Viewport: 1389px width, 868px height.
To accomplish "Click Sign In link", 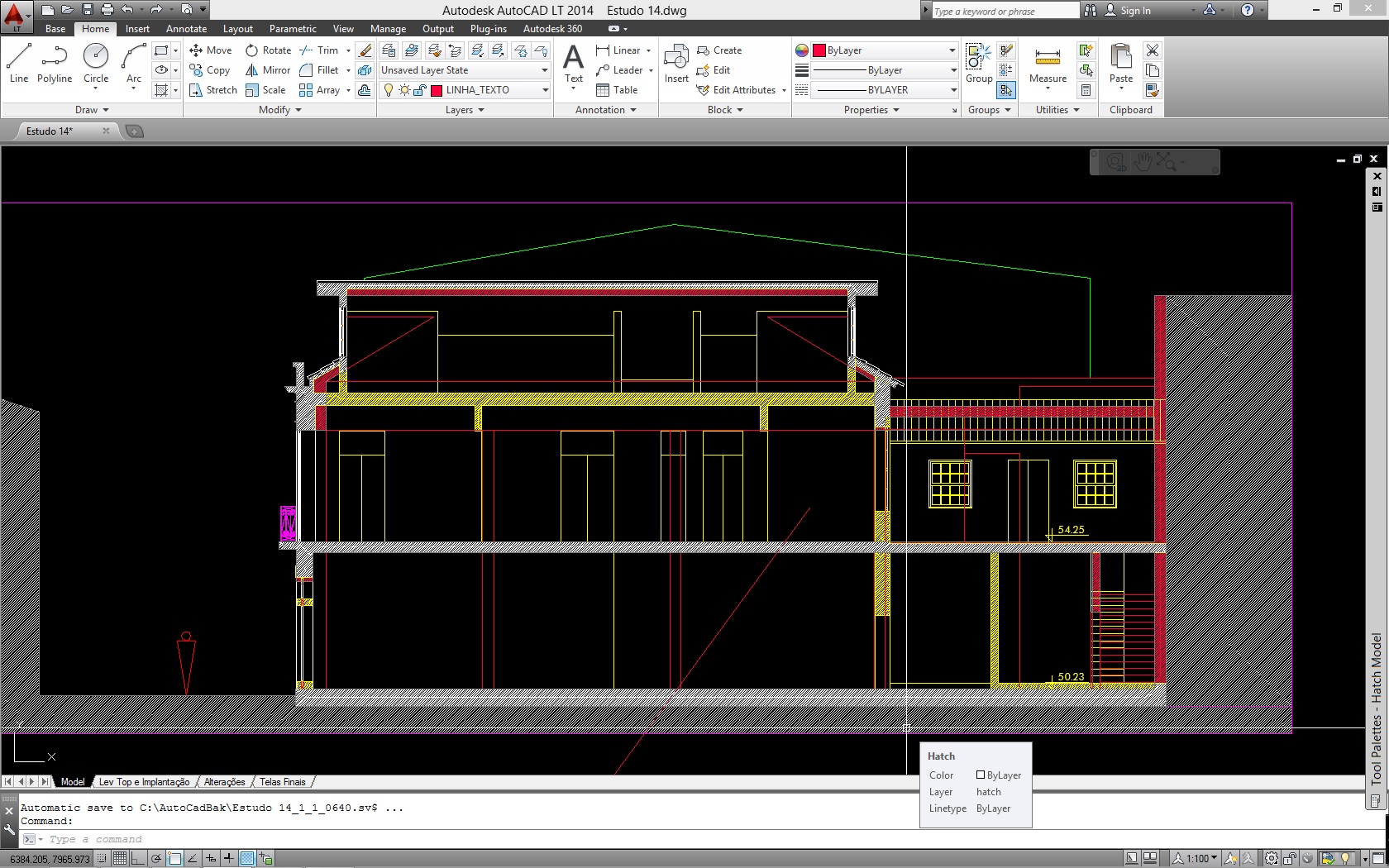I will pyautogui.click(x=1135, y=11).
